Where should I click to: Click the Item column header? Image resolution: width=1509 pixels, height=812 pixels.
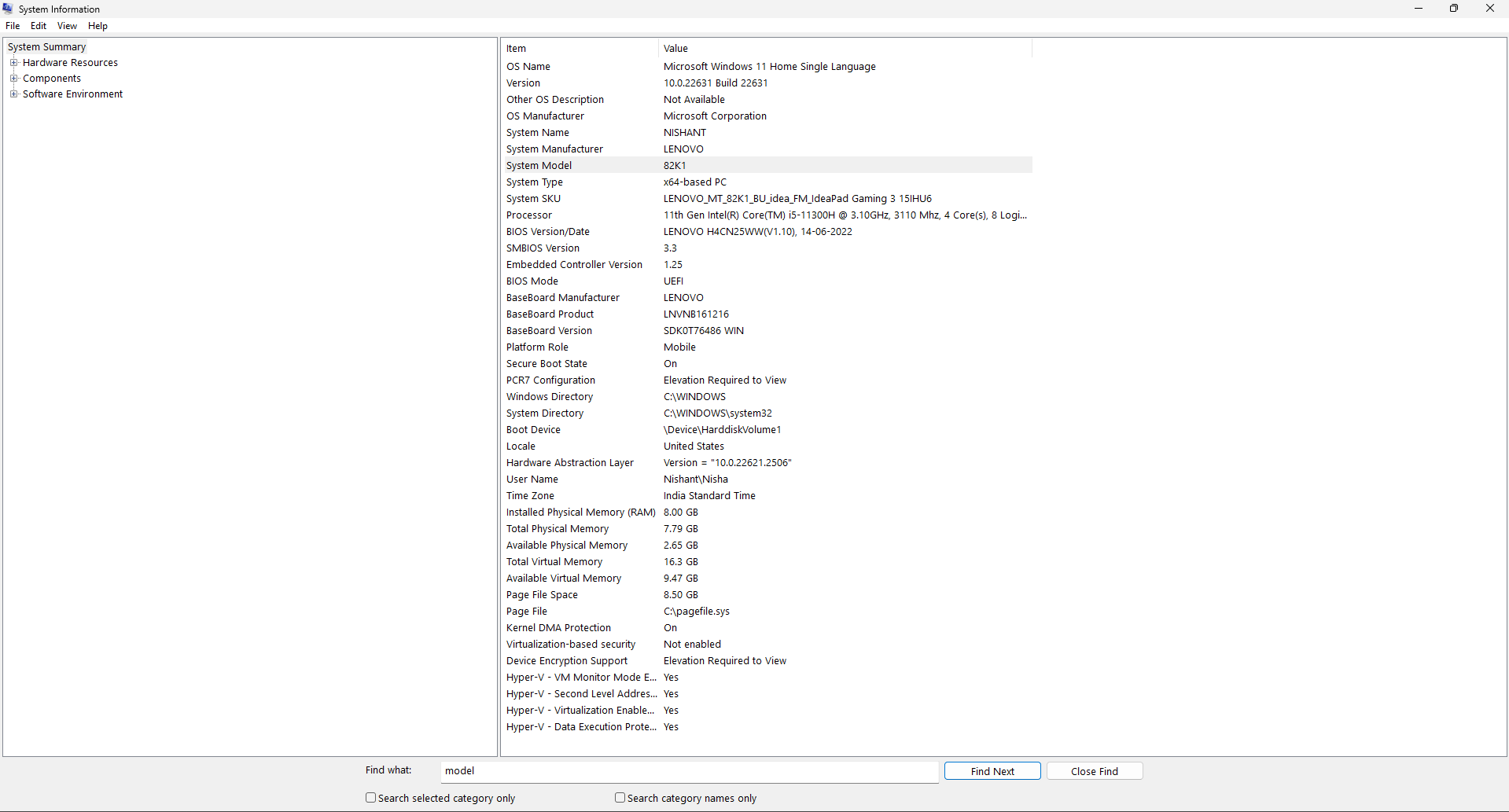coord(516,48)
